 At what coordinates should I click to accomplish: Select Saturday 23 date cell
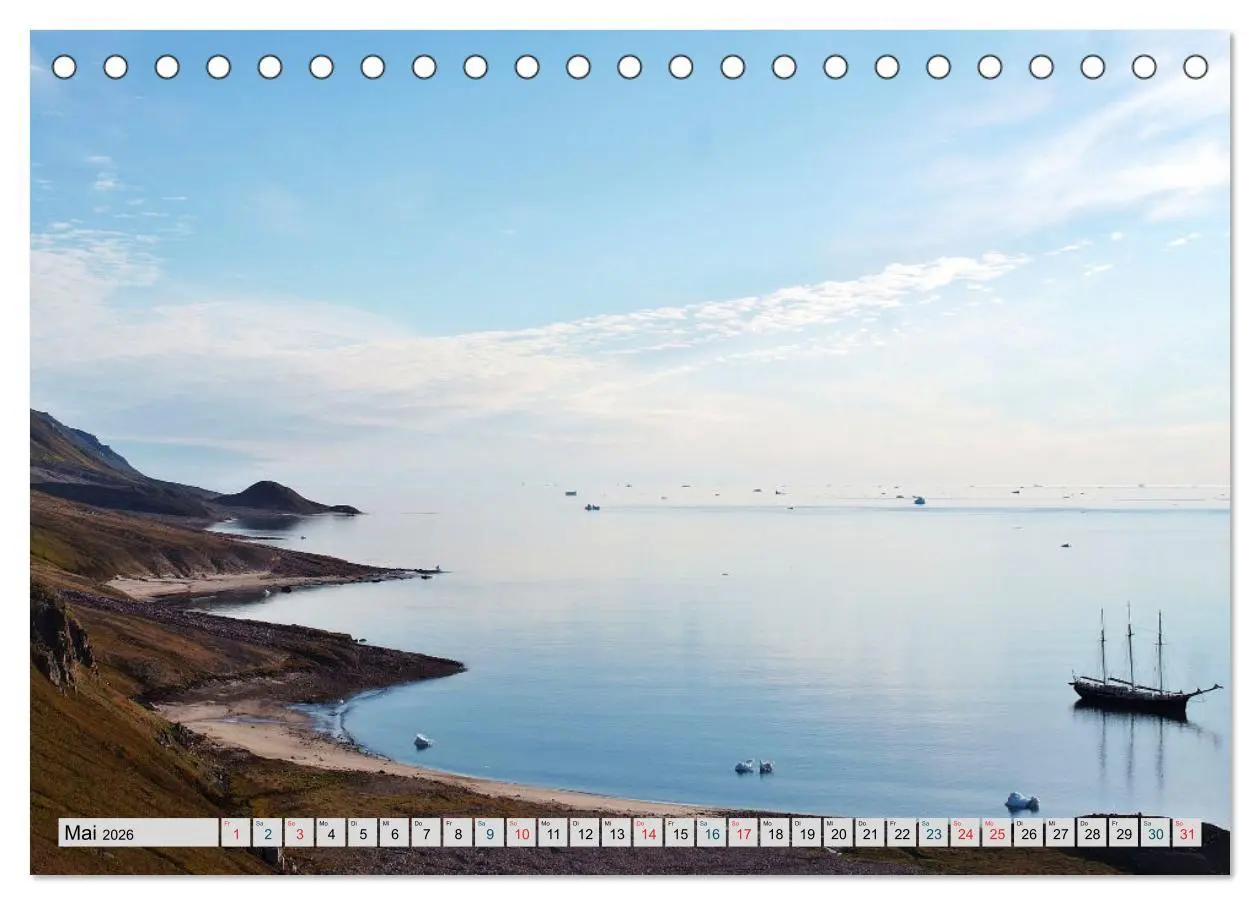(933, 833)
